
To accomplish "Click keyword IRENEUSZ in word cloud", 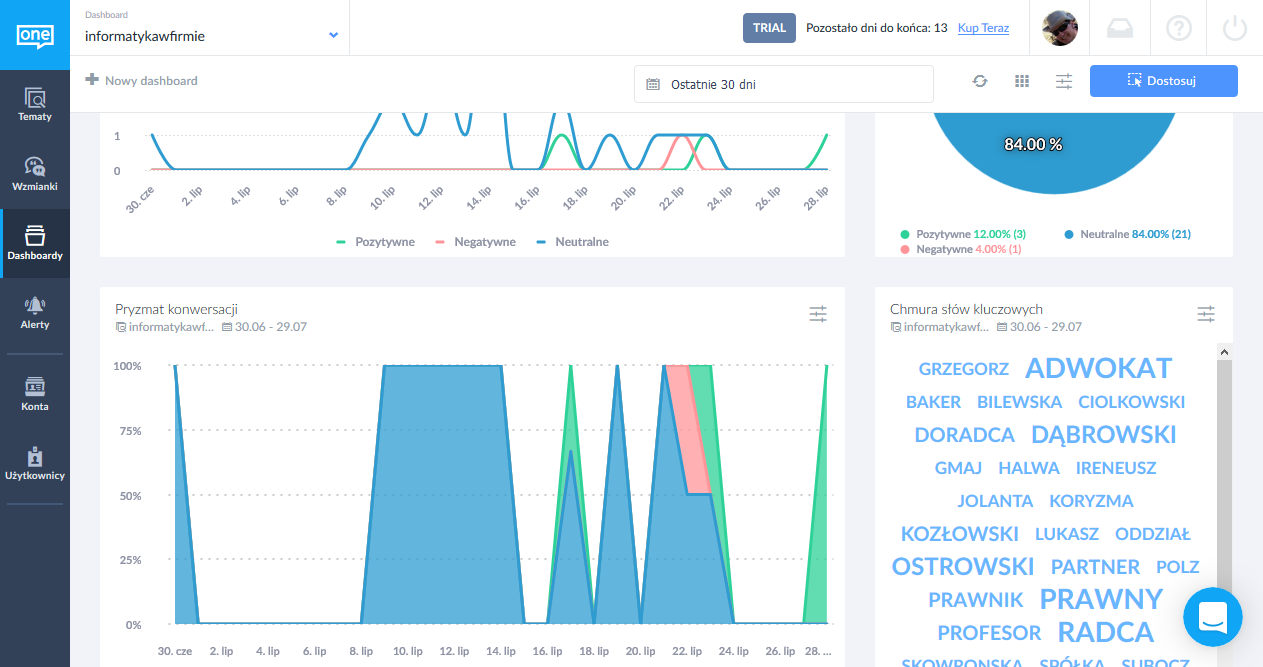I will [x=1116, y=468].
